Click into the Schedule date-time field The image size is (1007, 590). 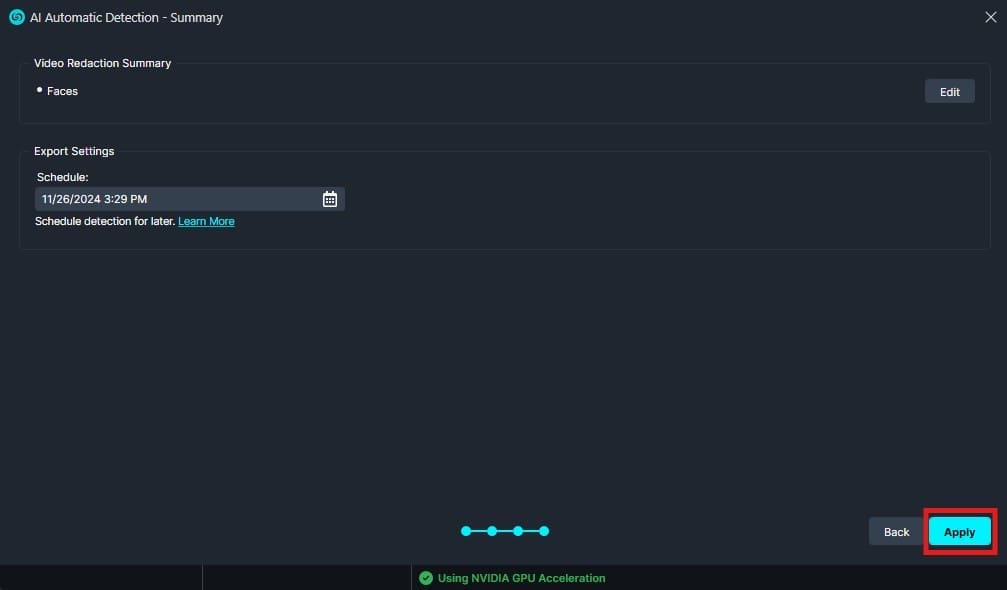click(175, 199)
